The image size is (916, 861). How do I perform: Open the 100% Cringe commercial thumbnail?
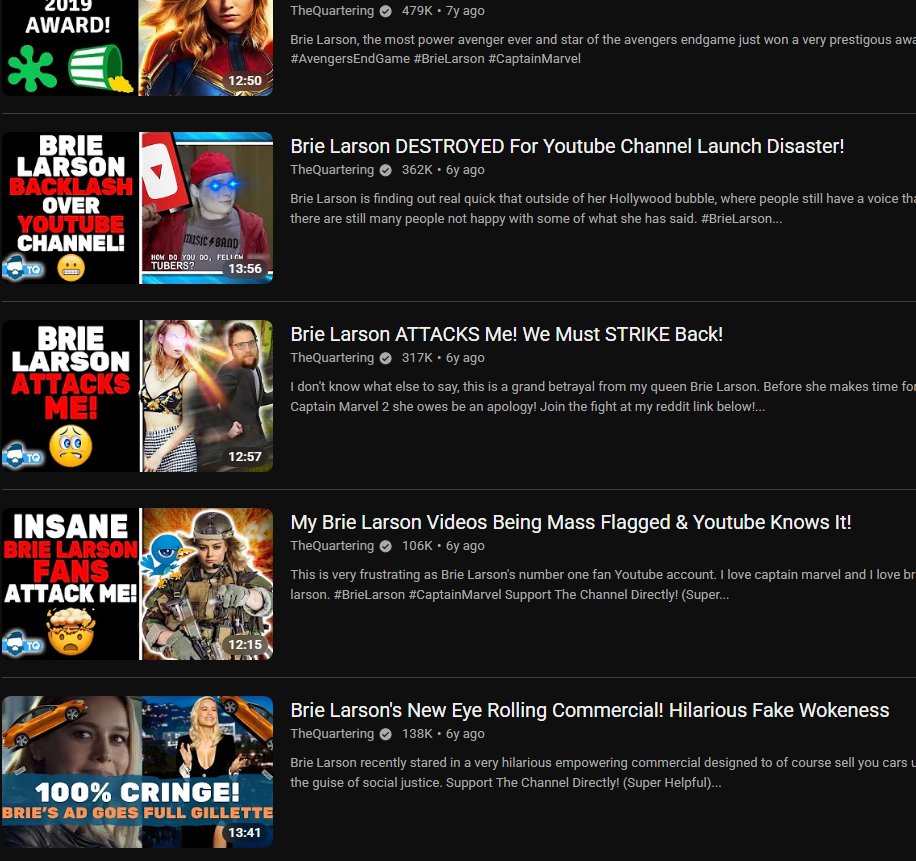pos(137,772)
